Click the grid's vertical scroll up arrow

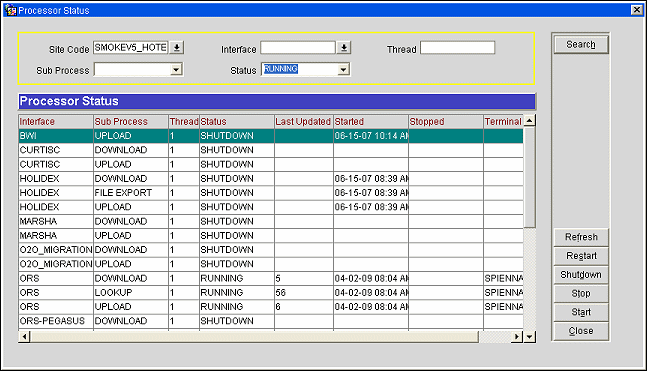[529, 121]
